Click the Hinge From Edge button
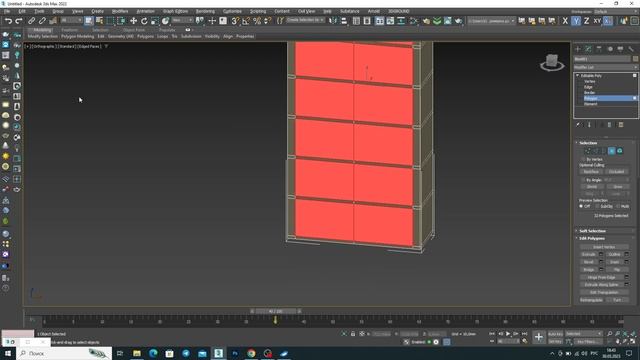Image resolution: width=640 pixels, height=360 pixels. [x=601, y=278]
